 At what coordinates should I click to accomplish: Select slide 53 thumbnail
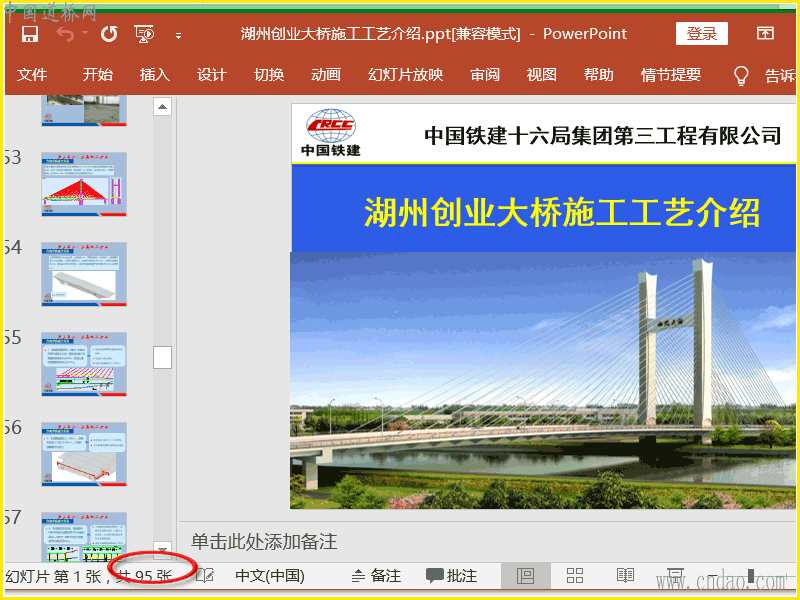(x=84, y=184)
